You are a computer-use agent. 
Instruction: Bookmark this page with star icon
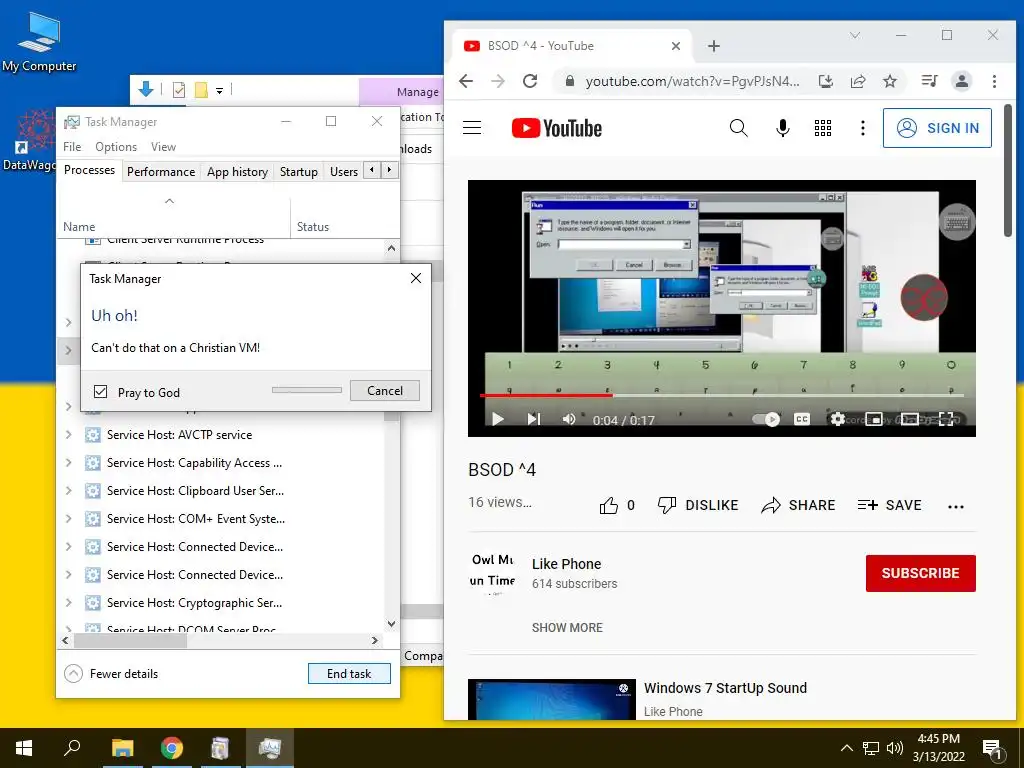click(889, 81)
